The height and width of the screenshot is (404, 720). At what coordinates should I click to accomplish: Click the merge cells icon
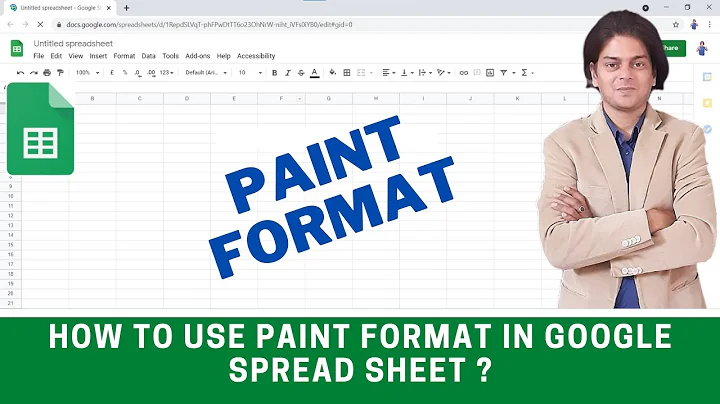pyautogui.click(x=361, y=73)
